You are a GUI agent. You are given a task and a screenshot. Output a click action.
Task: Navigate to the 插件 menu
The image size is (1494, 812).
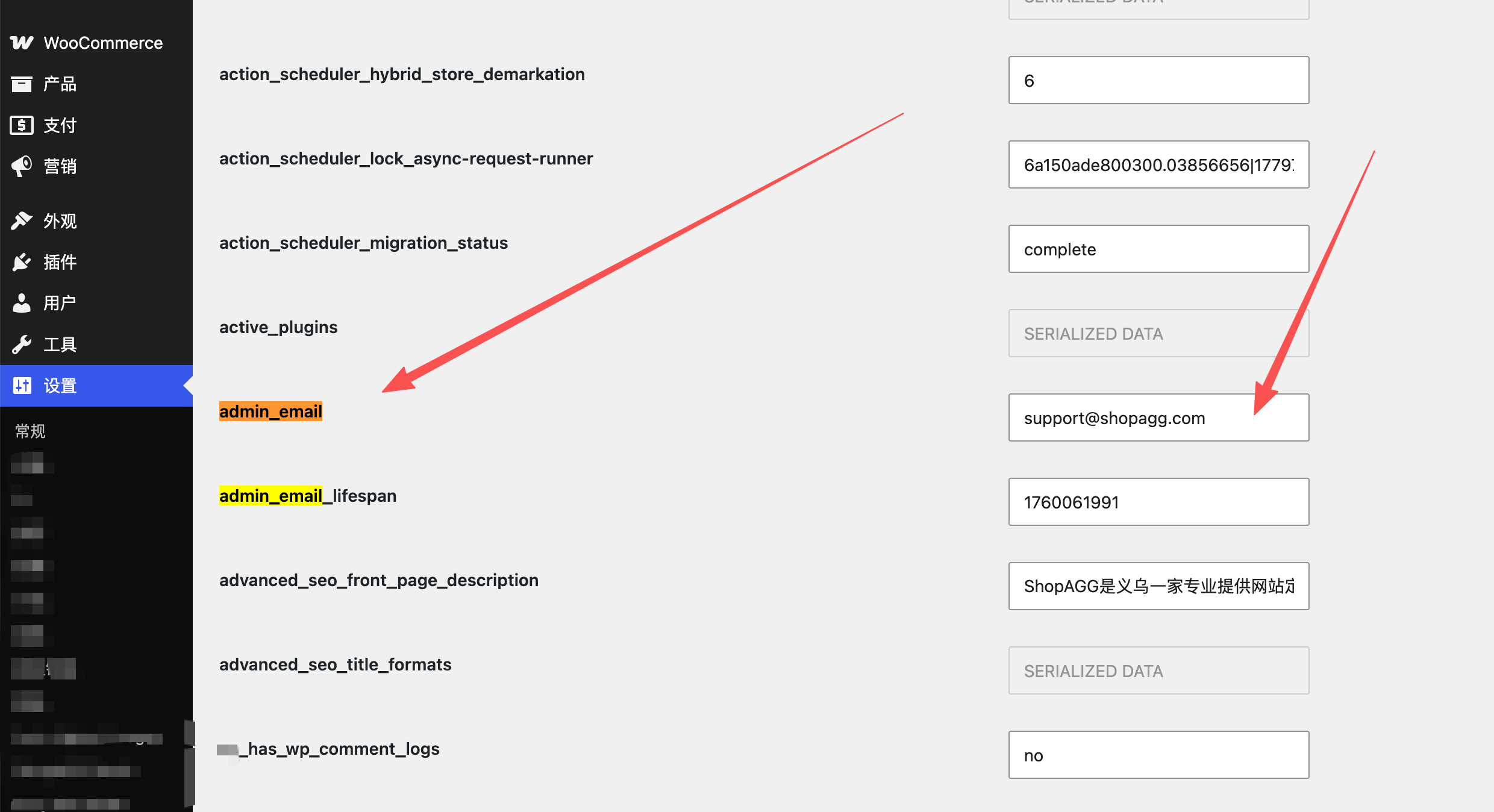point(96,262)
